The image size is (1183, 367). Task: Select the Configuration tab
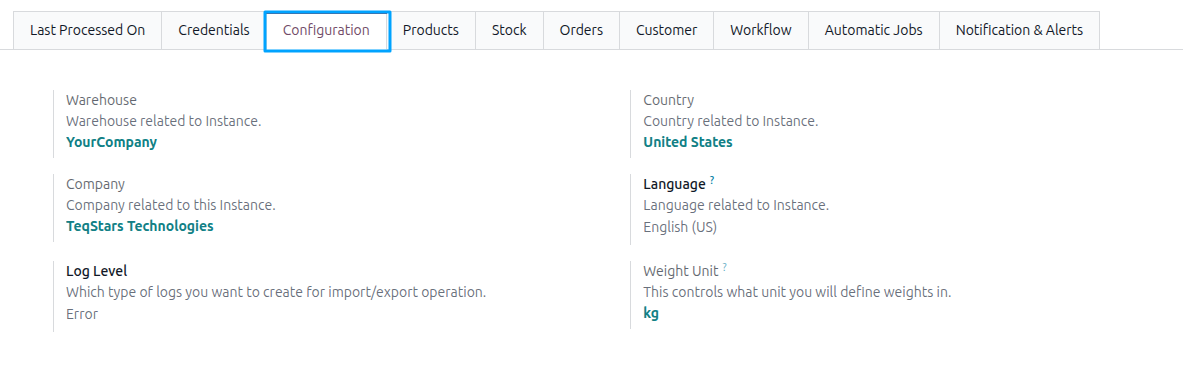[326, 31]
